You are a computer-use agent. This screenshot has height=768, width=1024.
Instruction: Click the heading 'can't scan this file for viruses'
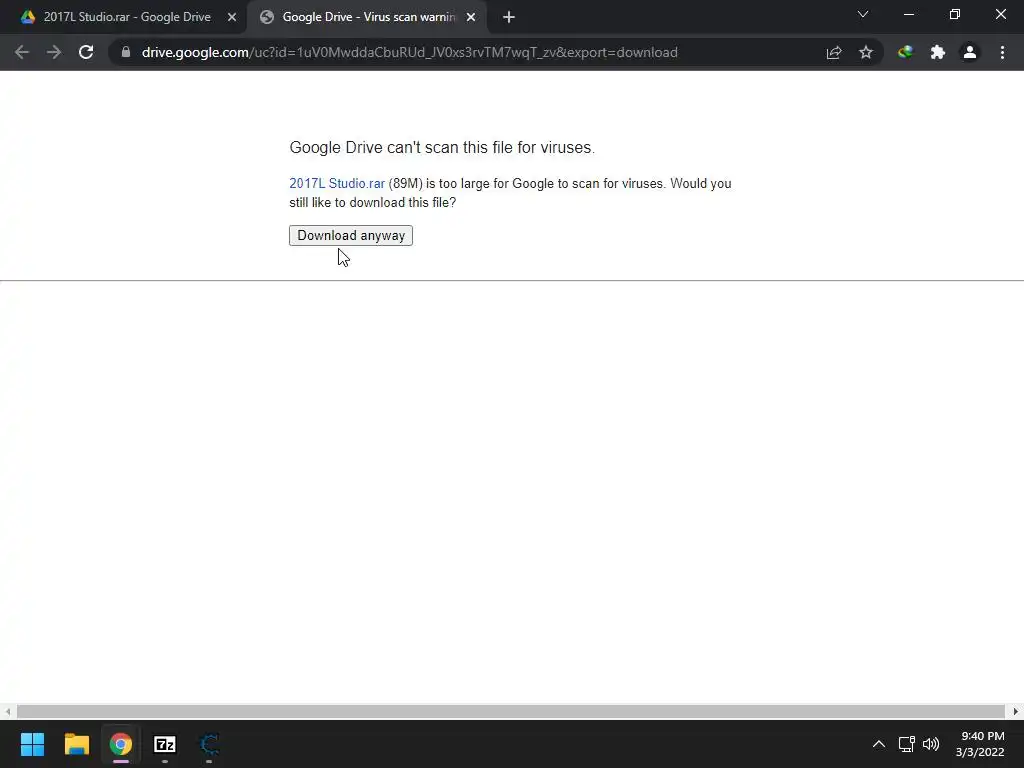point(490,148)
